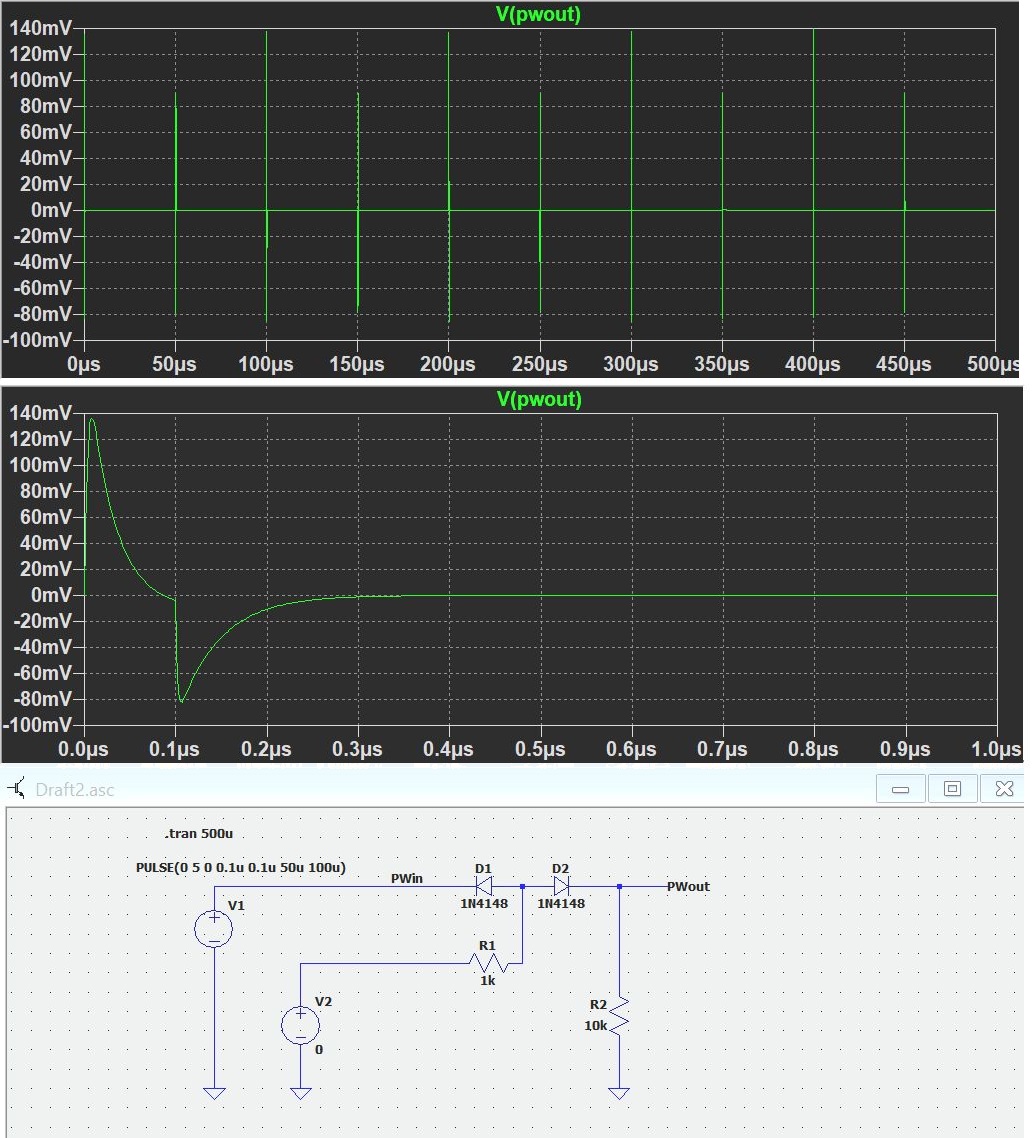Select resistor R1 symbol in schematic
The image size is (1035, 1138).
point(488,963)
